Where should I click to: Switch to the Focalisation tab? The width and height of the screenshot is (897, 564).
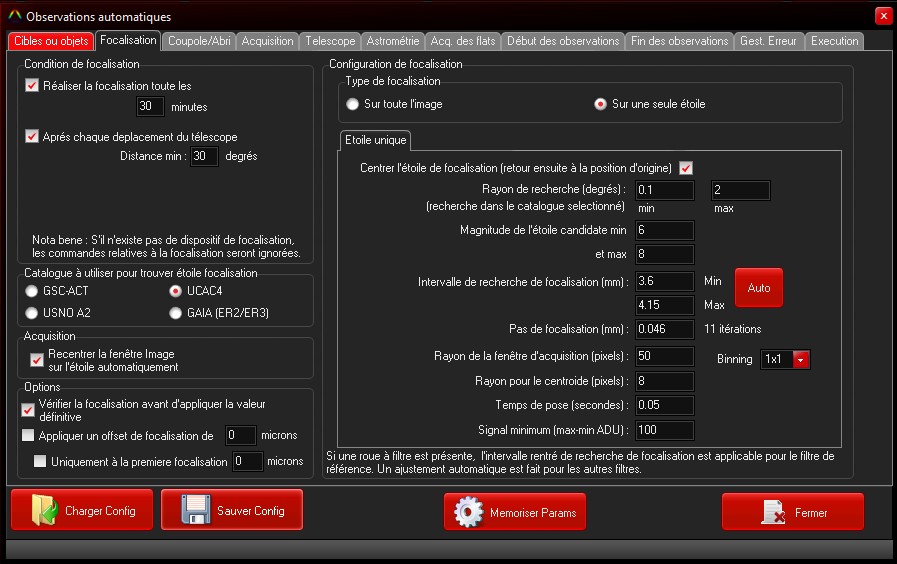tap(128, 40)
